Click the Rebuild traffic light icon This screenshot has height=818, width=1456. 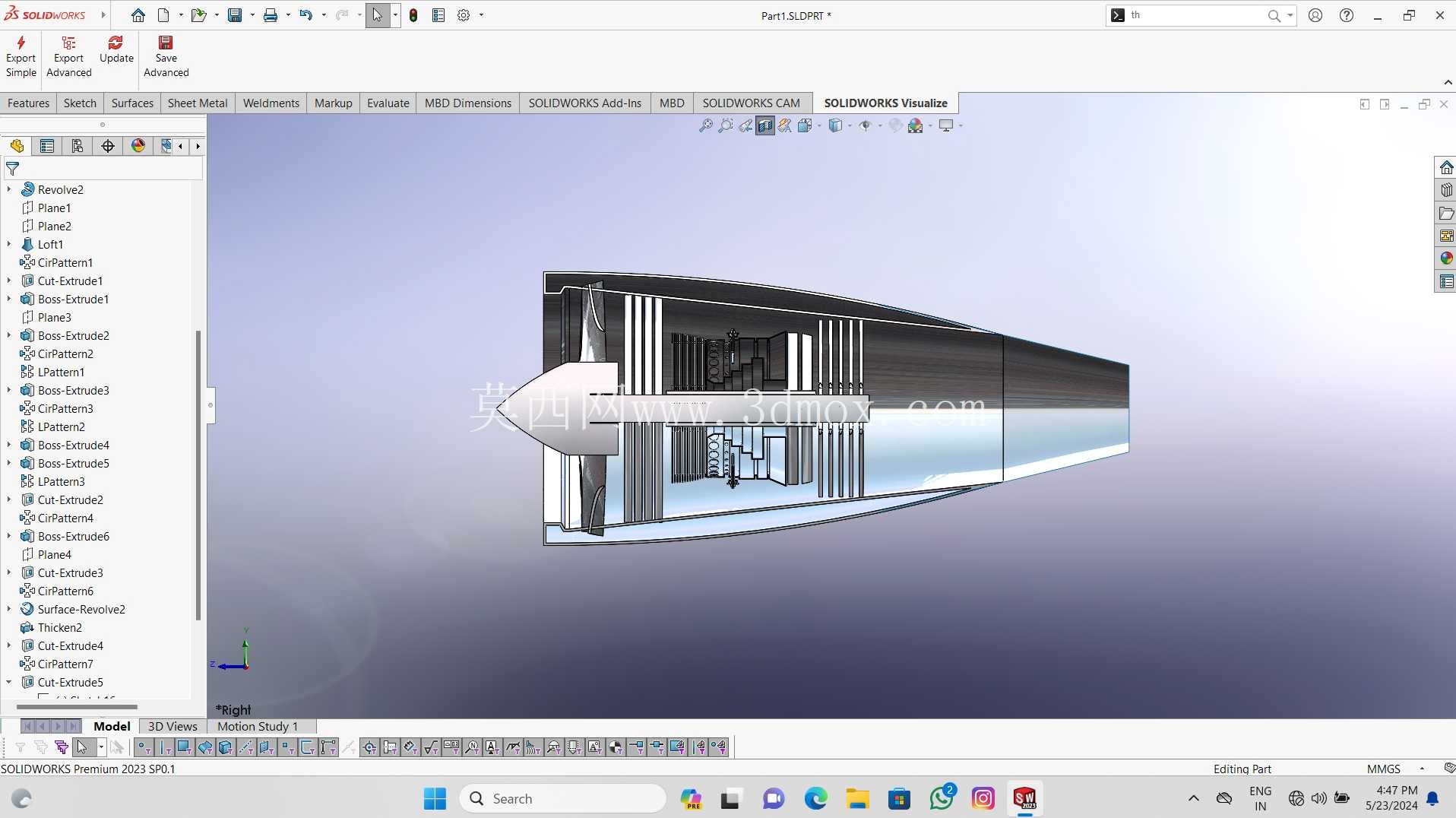click(x=413, y=15)
